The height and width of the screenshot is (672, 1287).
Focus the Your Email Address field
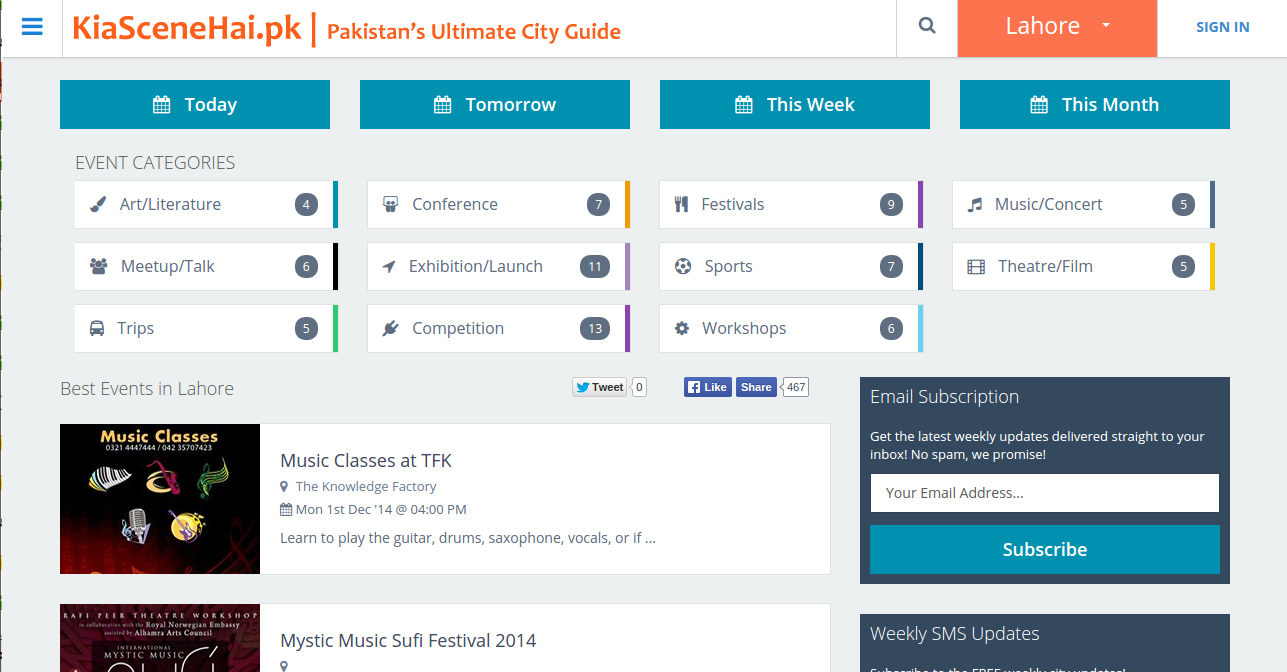1045,493
